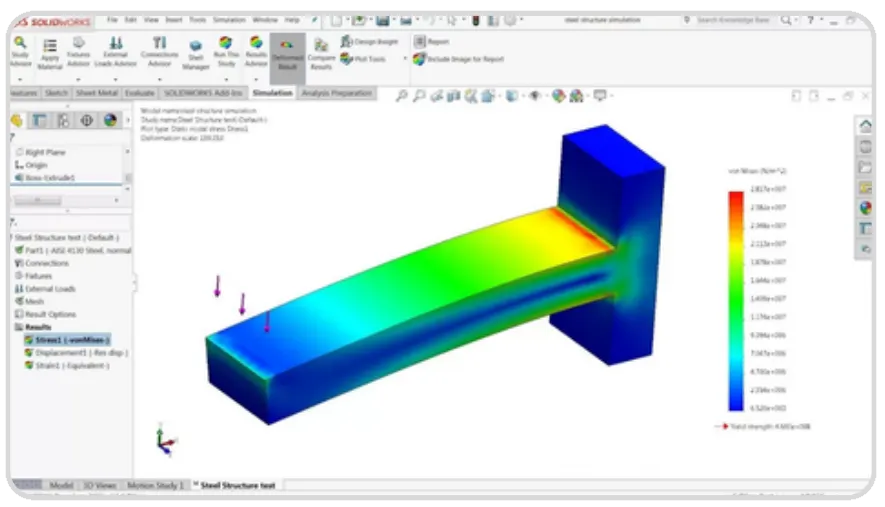The width and height of the screenshot is (885, 507).
Task: Click the New document icon
Action: [336, 20]
